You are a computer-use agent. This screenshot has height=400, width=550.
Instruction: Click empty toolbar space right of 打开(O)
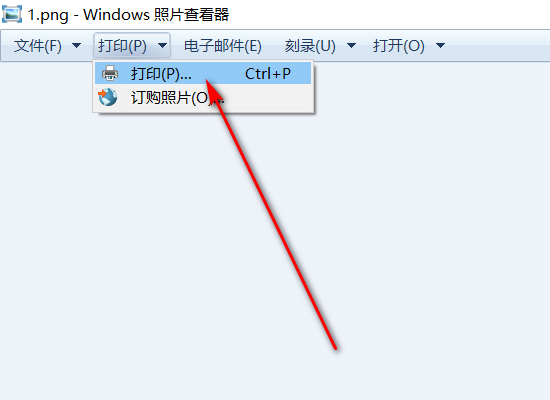coord(498,46)
